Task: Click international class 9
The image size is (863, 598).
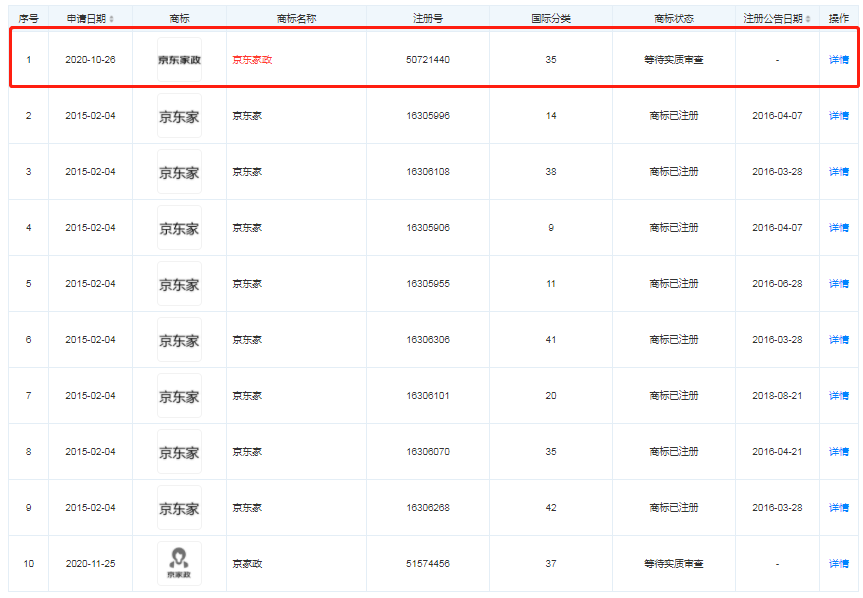Action: 551,228
